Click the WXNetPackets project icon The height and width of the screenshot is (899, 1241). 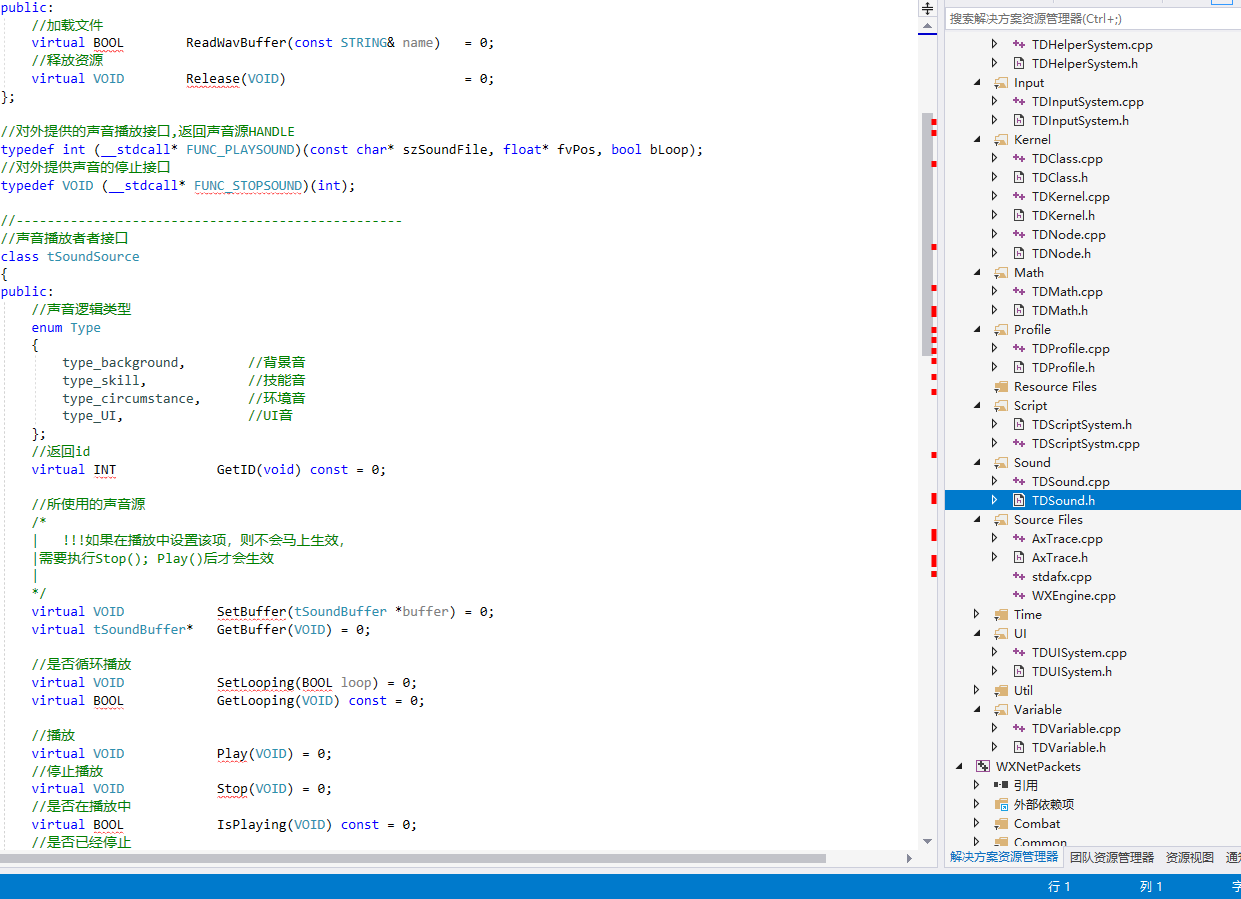click(x=982, y=767)
